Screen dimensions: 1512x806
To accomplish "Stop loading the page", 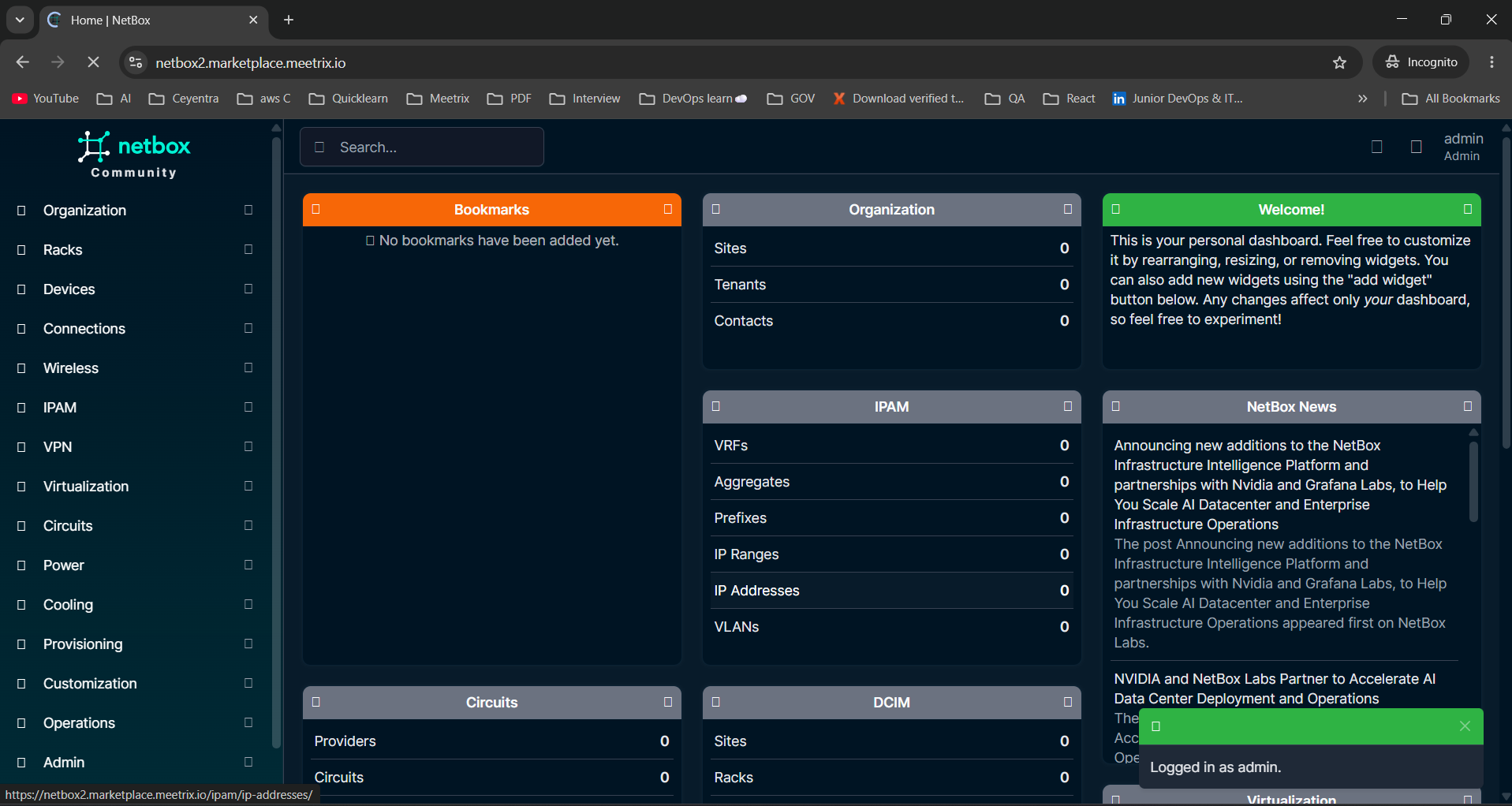I will click(x=93, y=62).
